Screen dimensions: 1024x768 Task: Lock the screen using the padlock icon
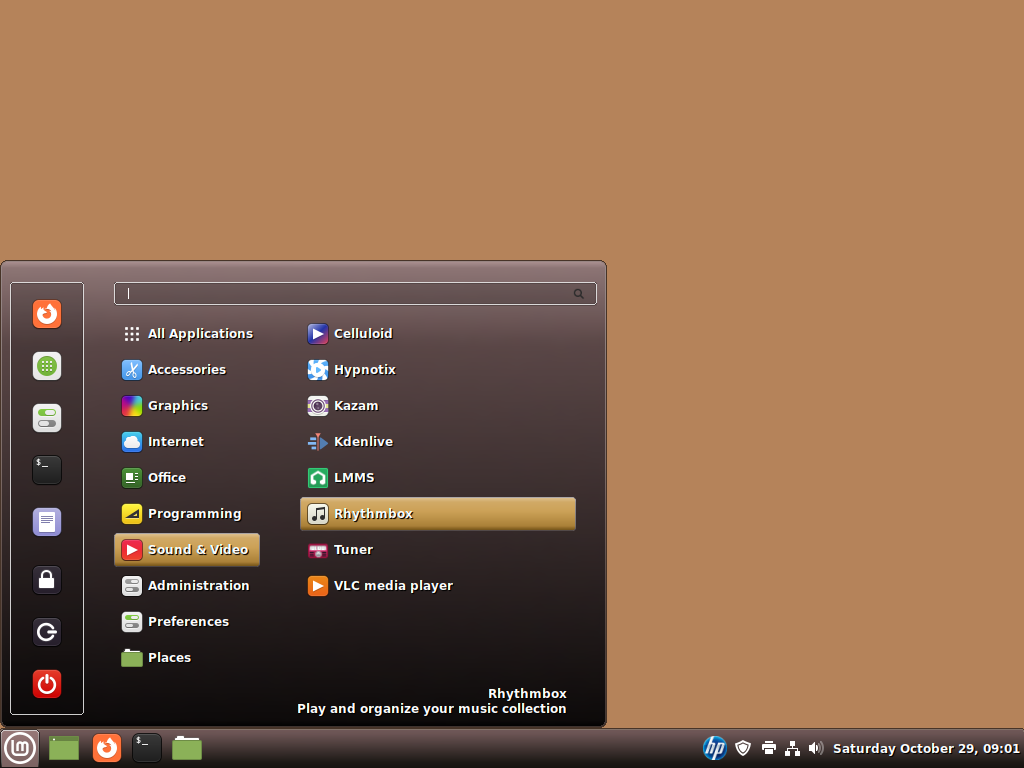coord(47,580)
